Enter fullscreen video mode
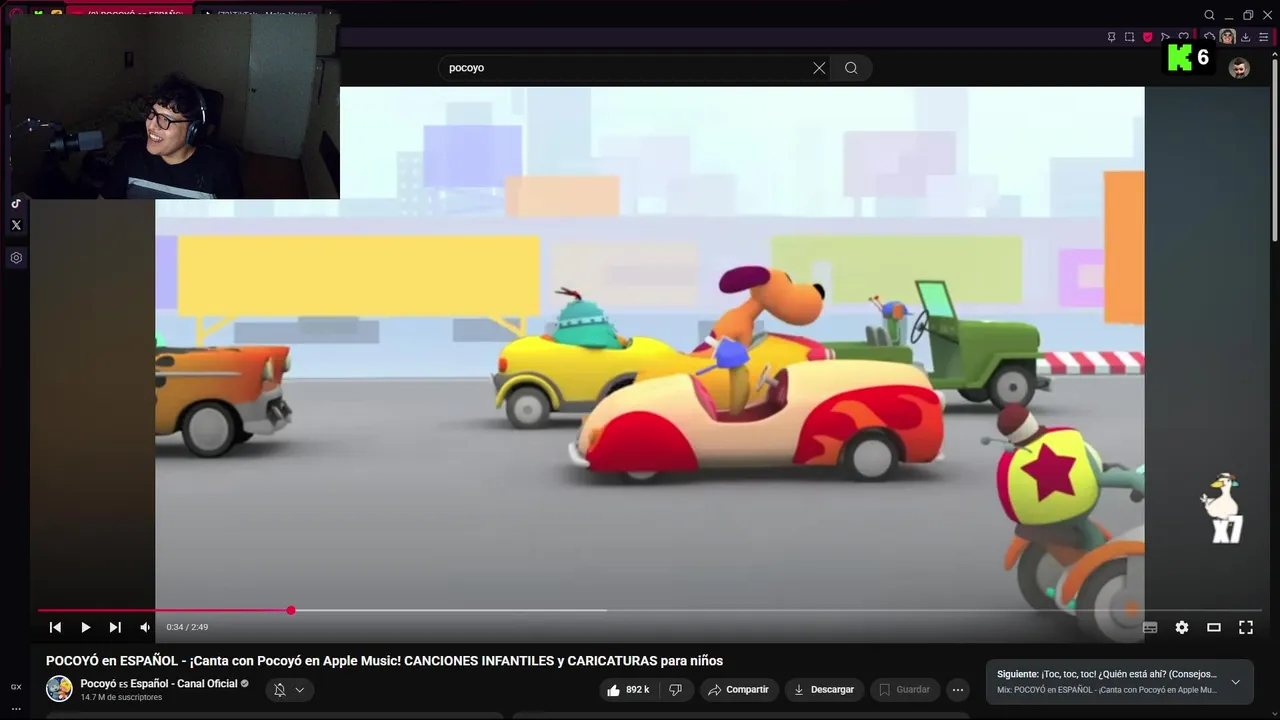The height and width of the screenshot is (720, 1280). coord(1246,627)
